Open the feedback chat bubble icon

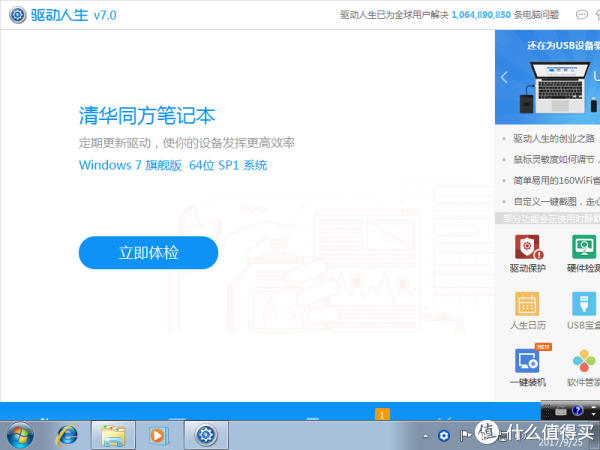click(582, 15)
